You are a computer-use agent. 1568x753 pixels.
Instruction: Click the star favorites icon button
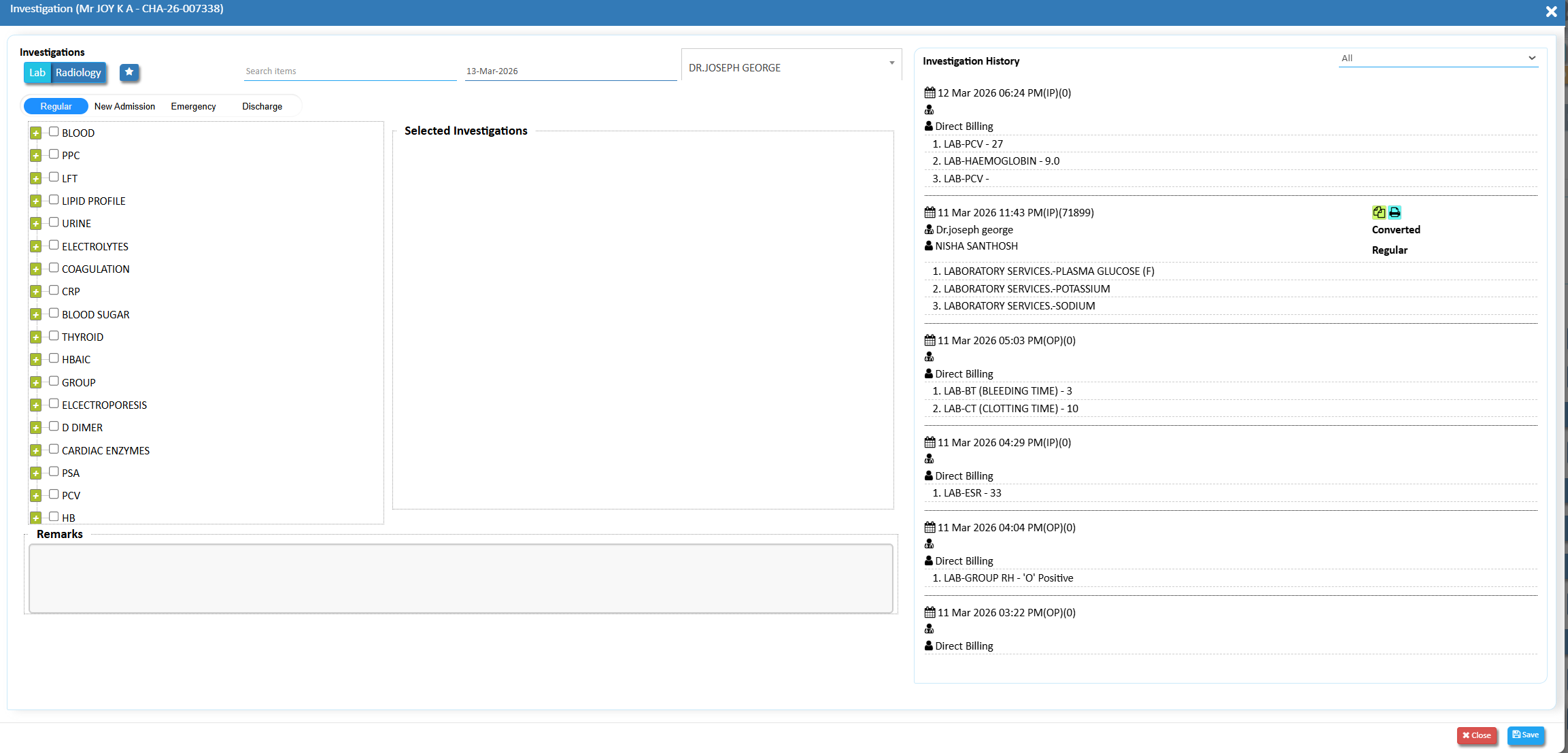point(129,72)
